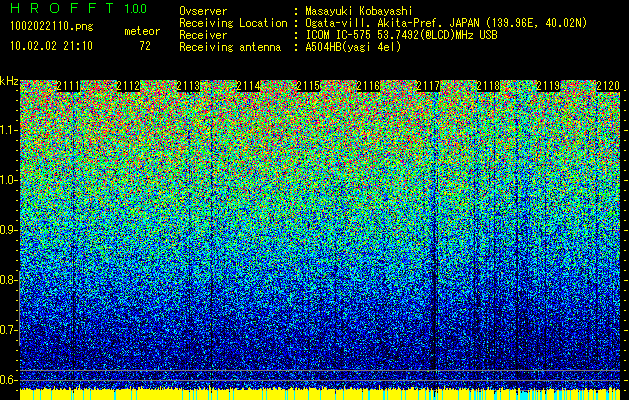Click the 0.9 kHz axis label
This screenshot has width=629, height=400.
click(9, 230)
